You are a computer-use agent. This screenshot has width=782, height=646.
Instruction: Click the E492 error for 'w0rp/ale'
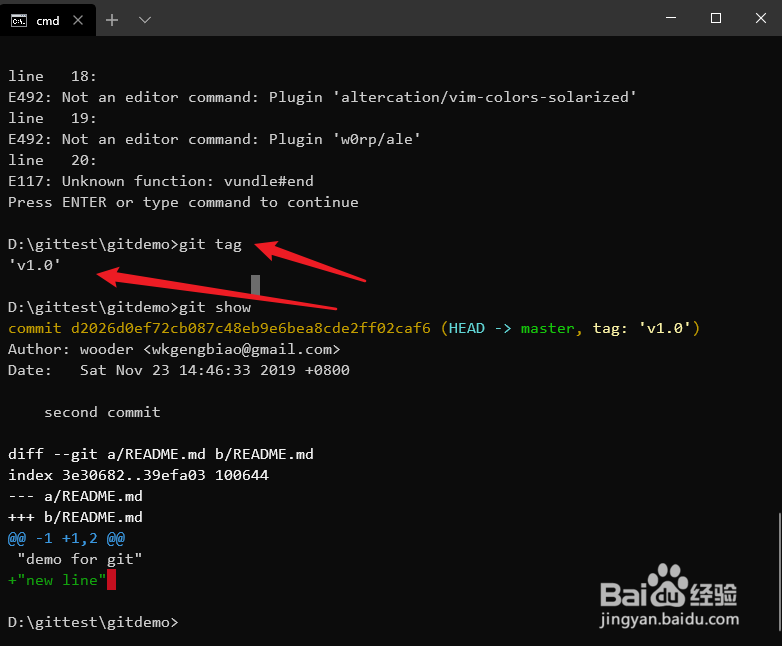[214, 139]
